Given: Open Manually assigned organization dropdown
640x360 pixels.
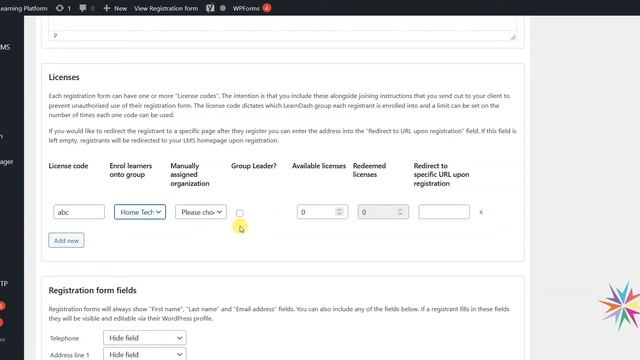Looking at the screenshot, I should coord(201,212).
